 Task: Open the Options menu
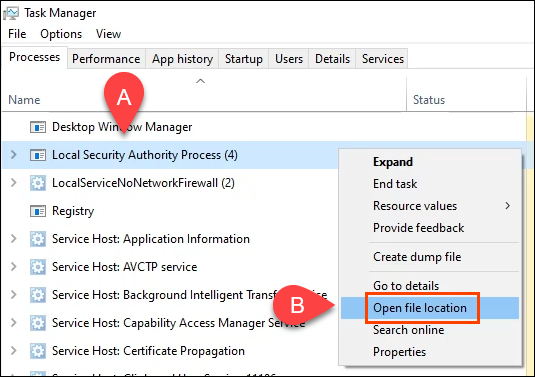61,34
